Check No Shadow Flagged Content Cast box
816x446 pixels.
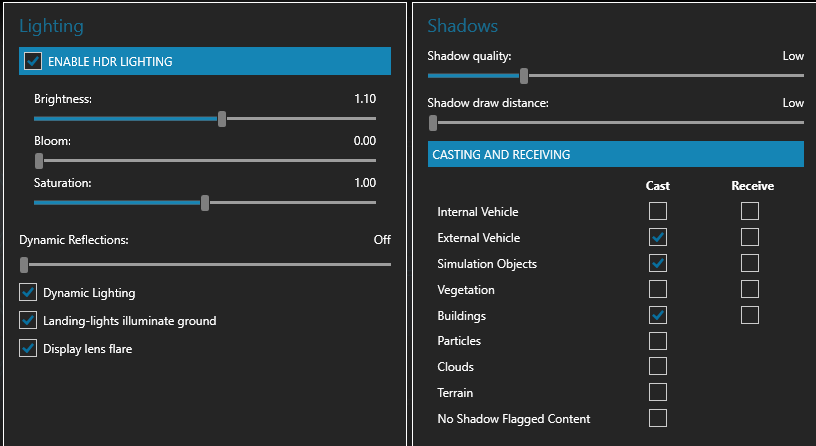(658, 419)
